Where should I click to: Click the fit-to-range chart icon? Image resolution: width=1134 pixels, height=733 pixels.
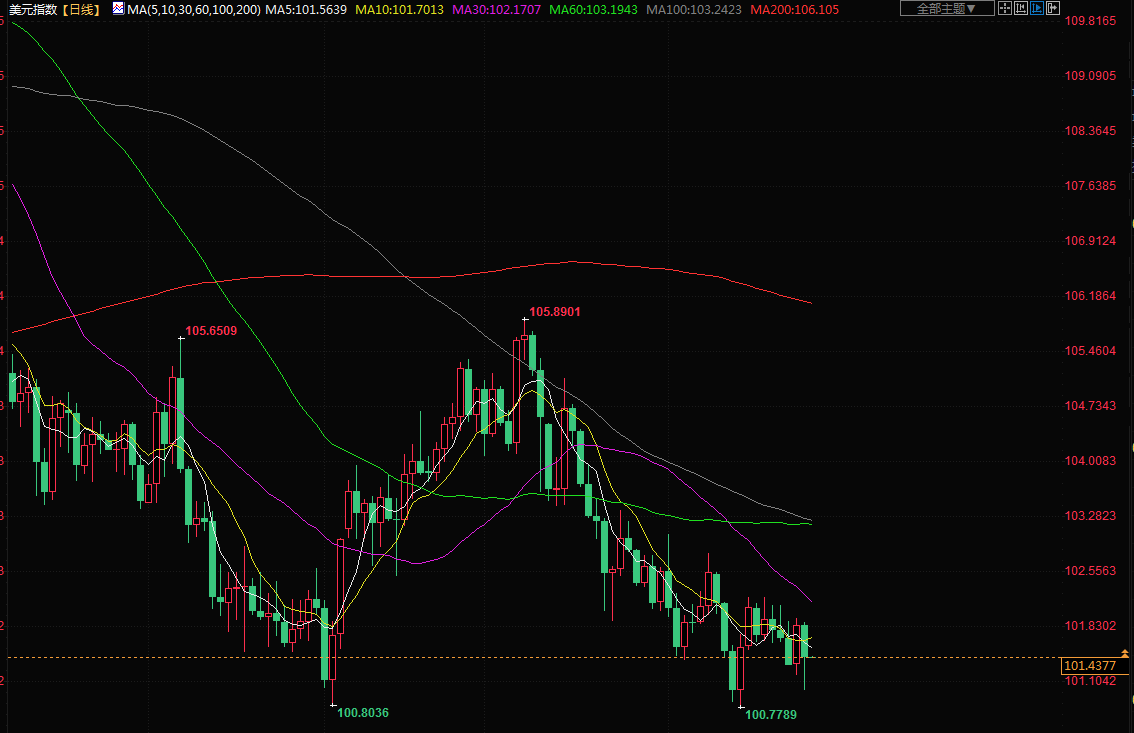coord(1021,9)
